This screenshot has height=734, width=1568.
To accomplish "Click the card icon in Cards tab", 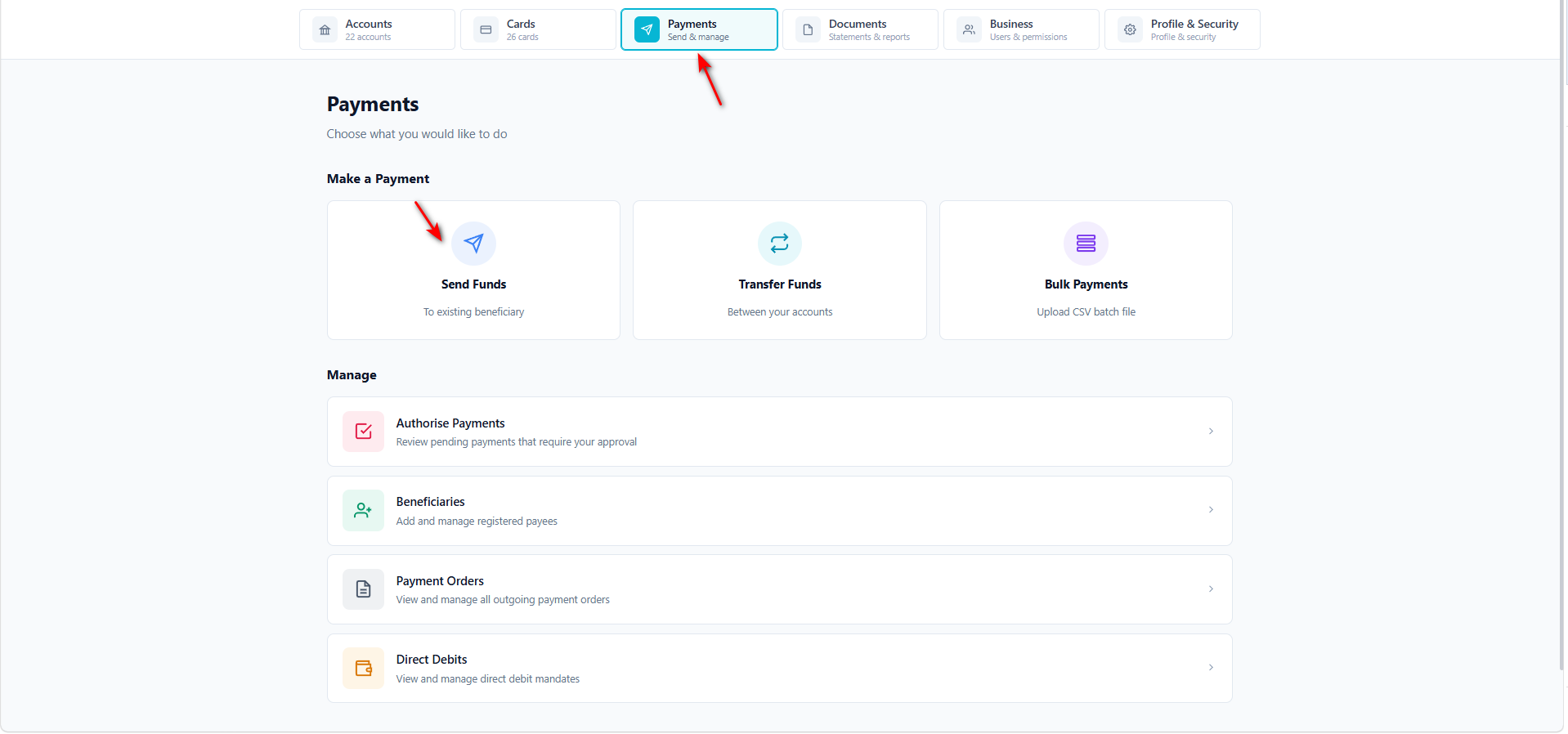I will 486,30.
